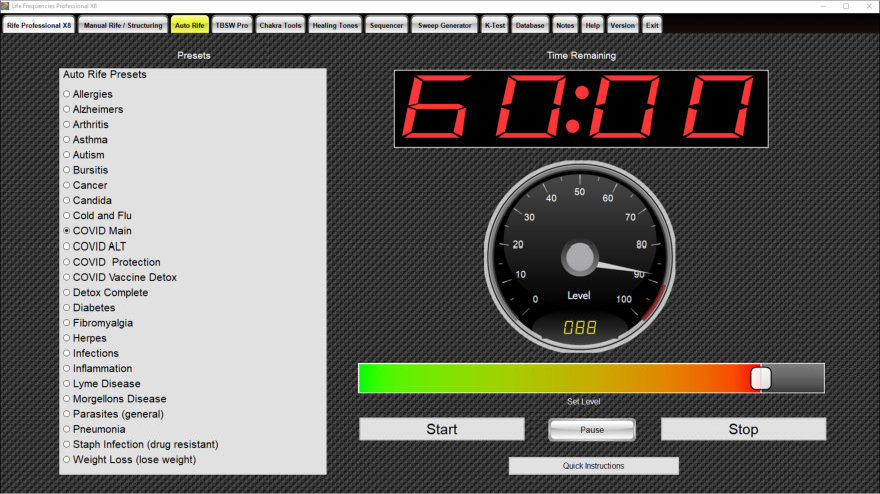This screenshot has height=494, width=880.
Task: Select the COVID Main radio button
Action: tap(67, 231)
